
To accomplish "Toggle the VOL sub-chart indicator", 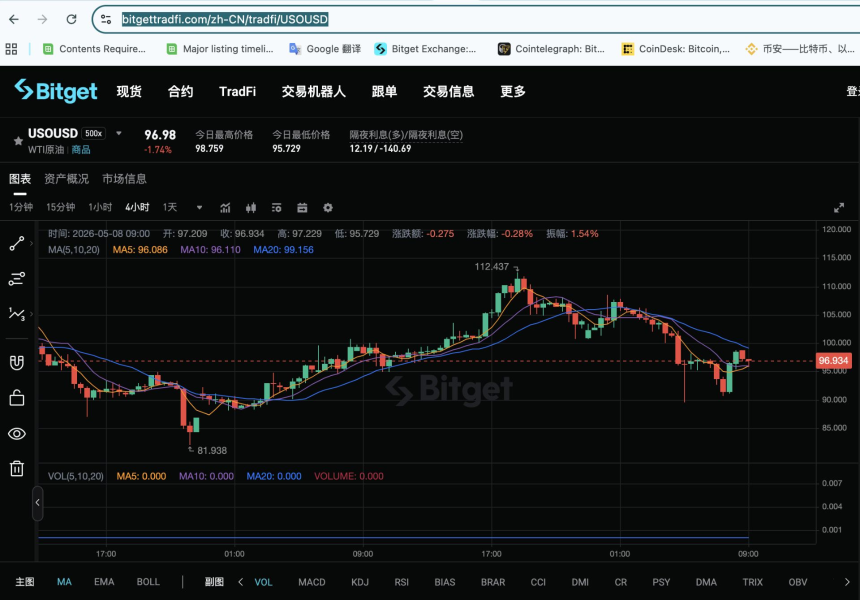I will (263, 582).
